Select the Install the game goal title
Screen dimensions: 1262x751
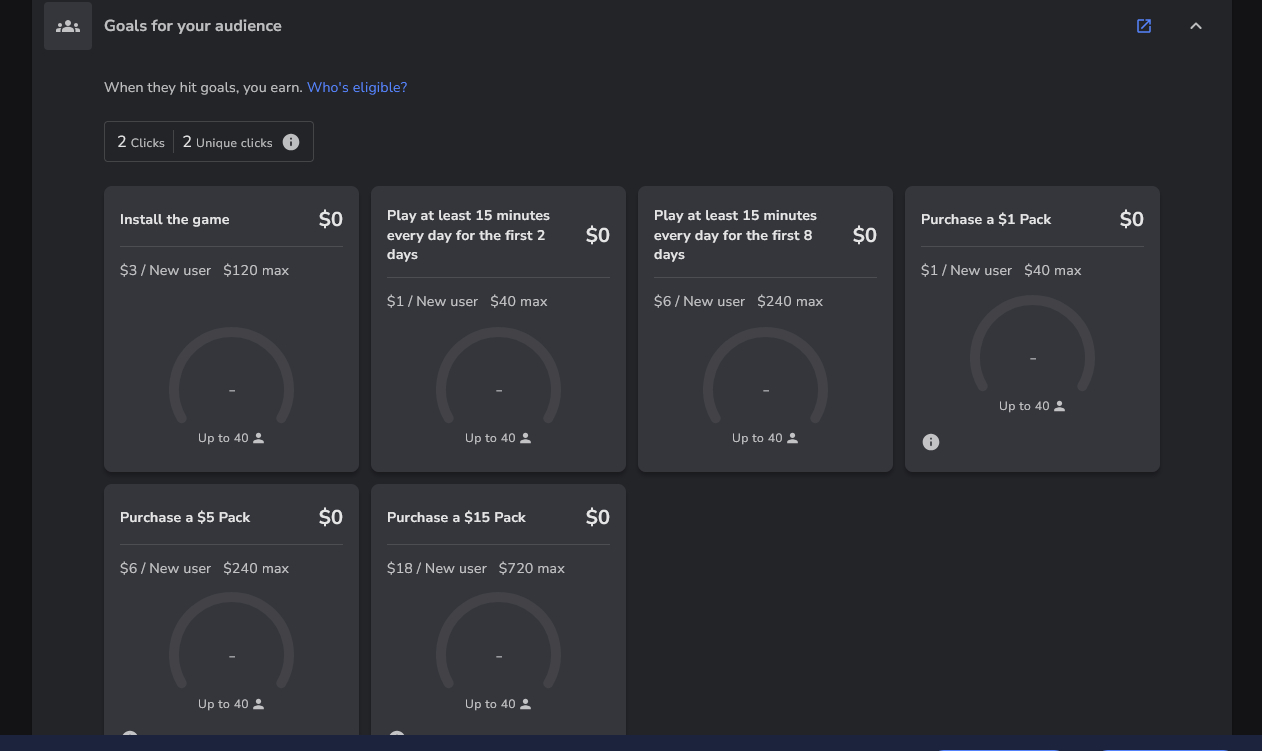pyautogui.click(x=175, y=219)
